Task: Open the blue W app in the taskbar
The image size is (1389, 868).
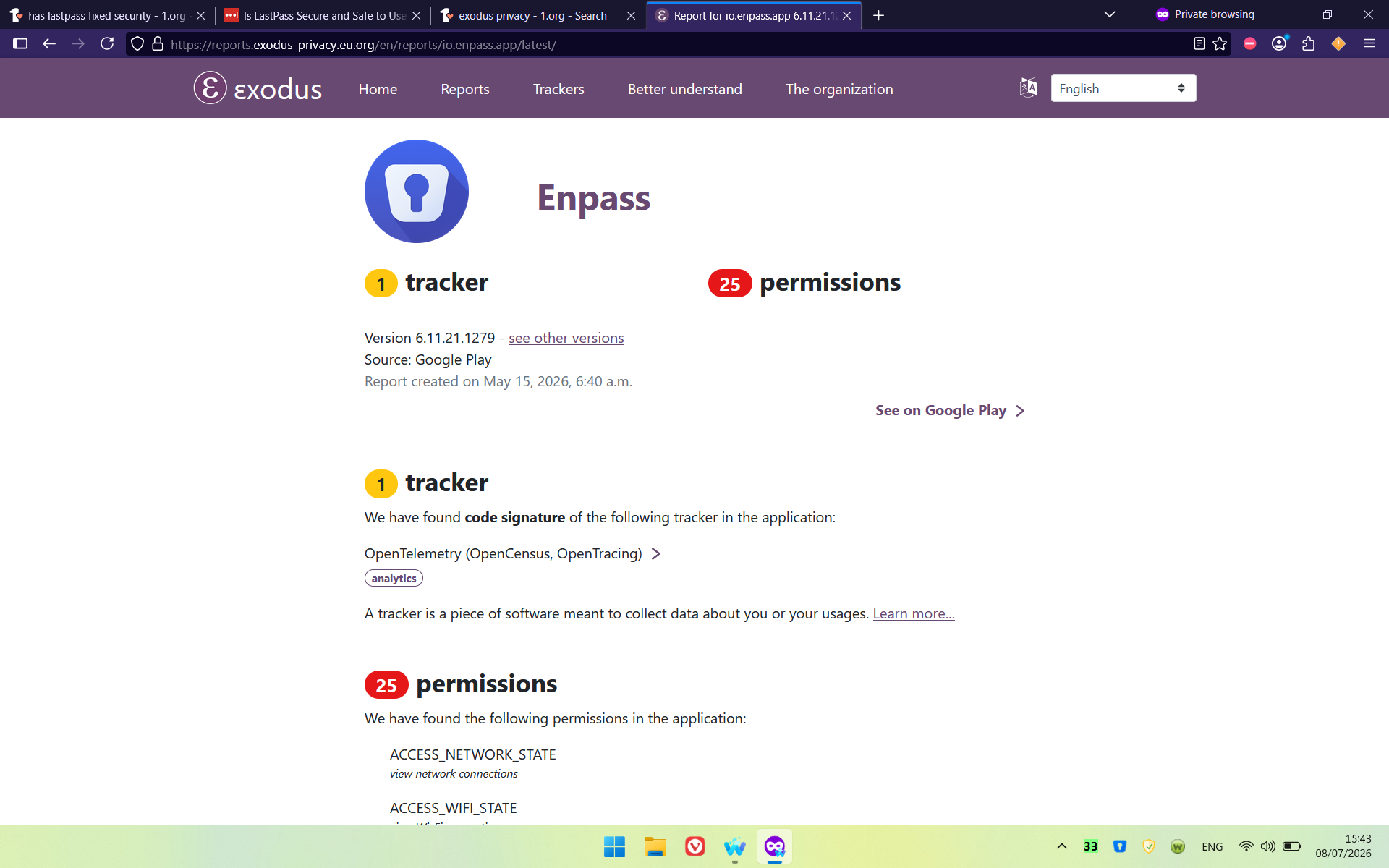Action: pyautogui.click(x=734, y=846)
